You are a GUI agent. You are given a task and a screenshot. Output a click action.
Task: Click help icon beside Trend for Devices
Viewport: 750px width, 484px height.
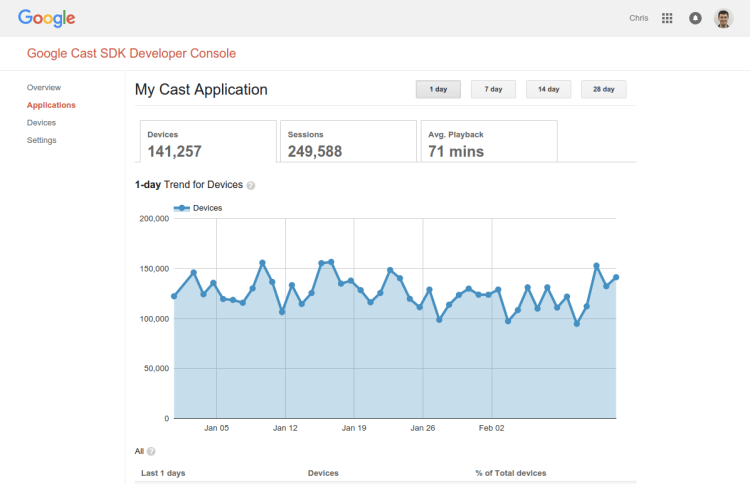click(251, 186)
